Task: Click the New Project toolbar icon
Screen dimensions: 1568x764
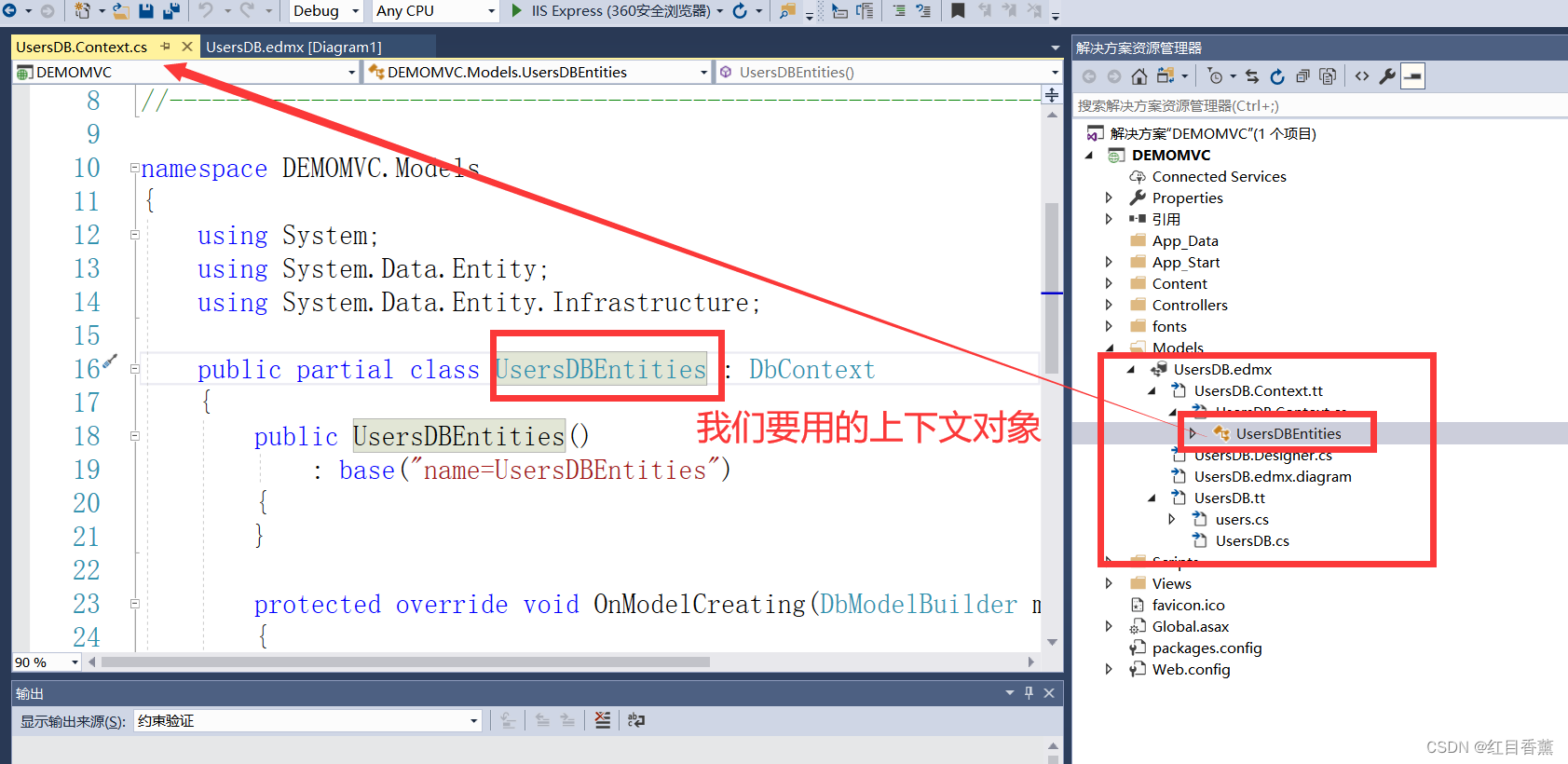Action: 82,11
